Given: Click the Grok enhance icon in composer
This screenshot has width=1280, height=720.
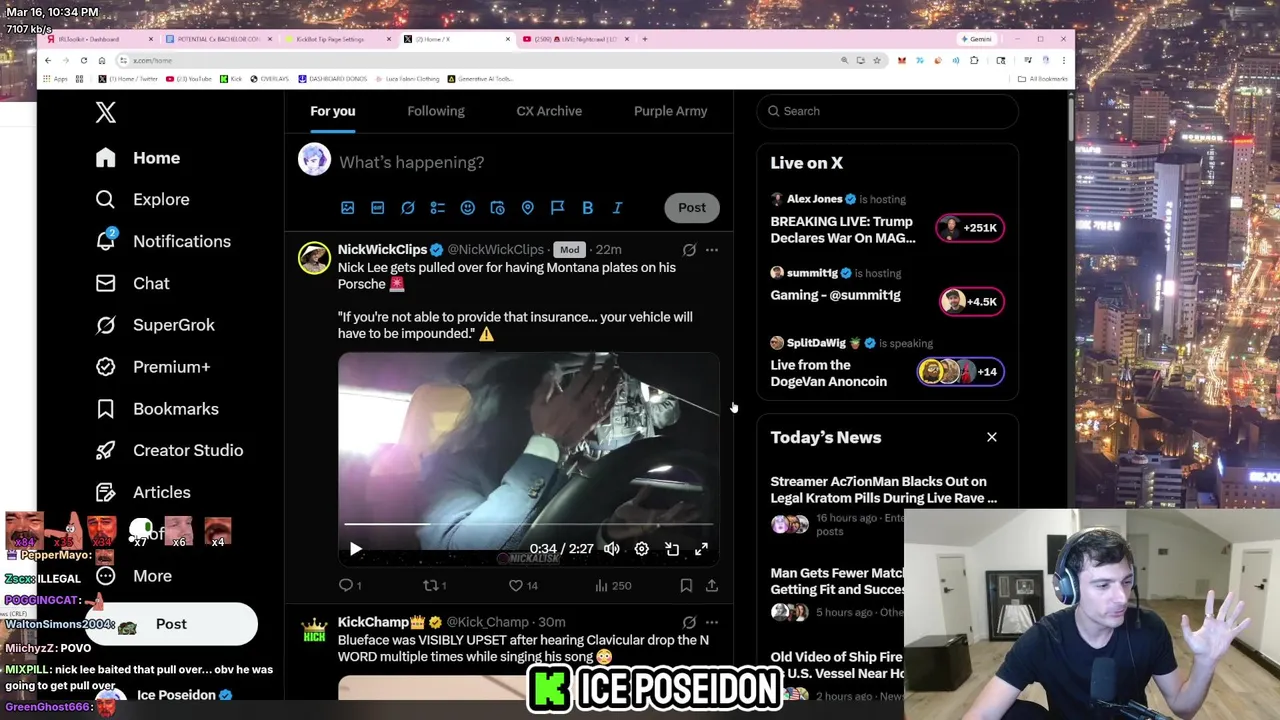Looking at the screenshot, I should point(407,208).
